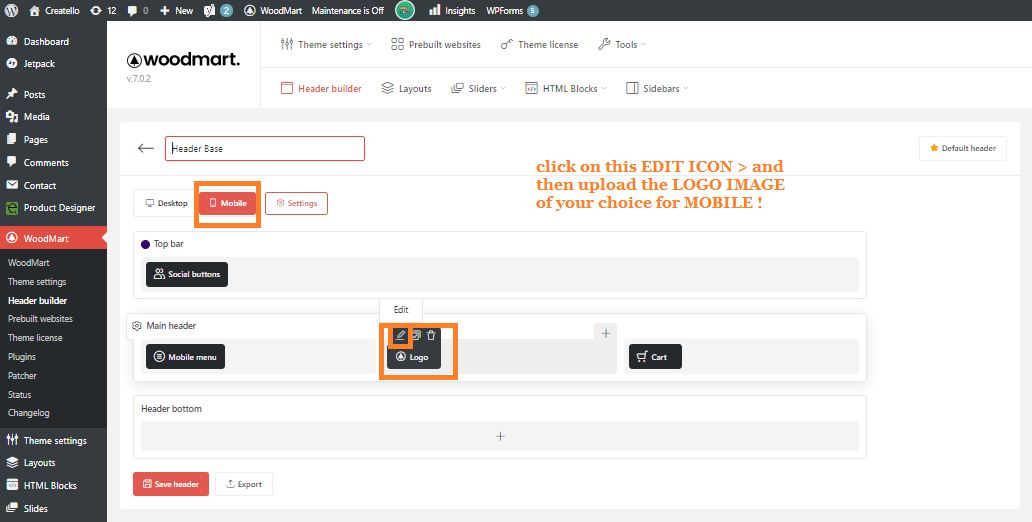Screen dimensions: 1032x522
Task: Open Theme license in top nav
Action: (539, 45)
